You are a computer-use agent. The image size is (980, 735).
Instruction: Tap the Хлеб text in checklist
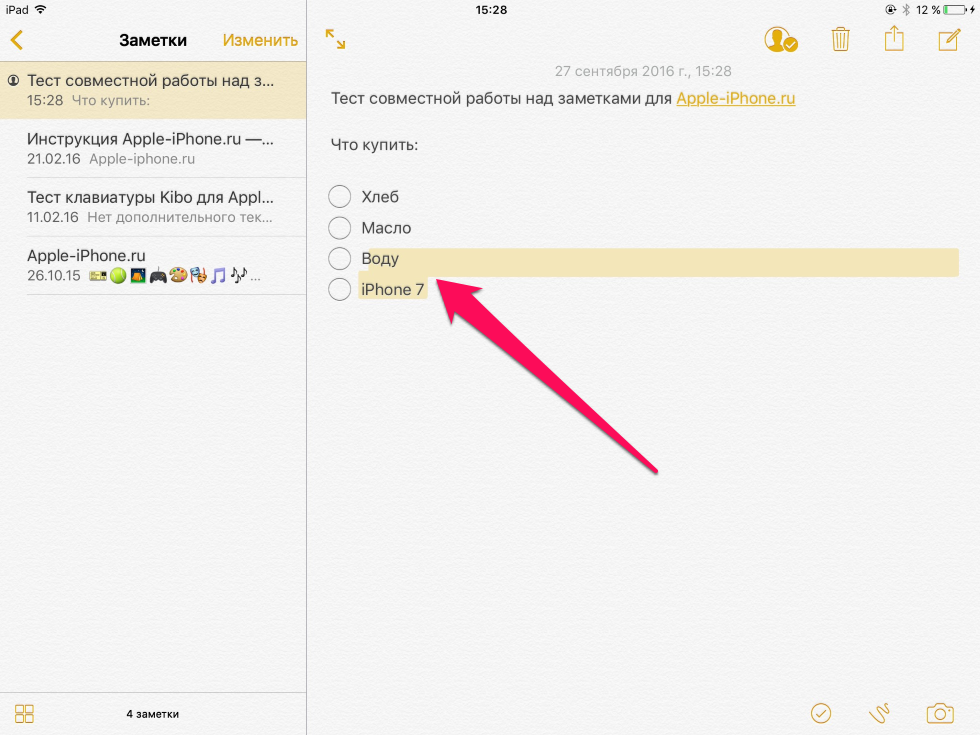pos(380,197)
